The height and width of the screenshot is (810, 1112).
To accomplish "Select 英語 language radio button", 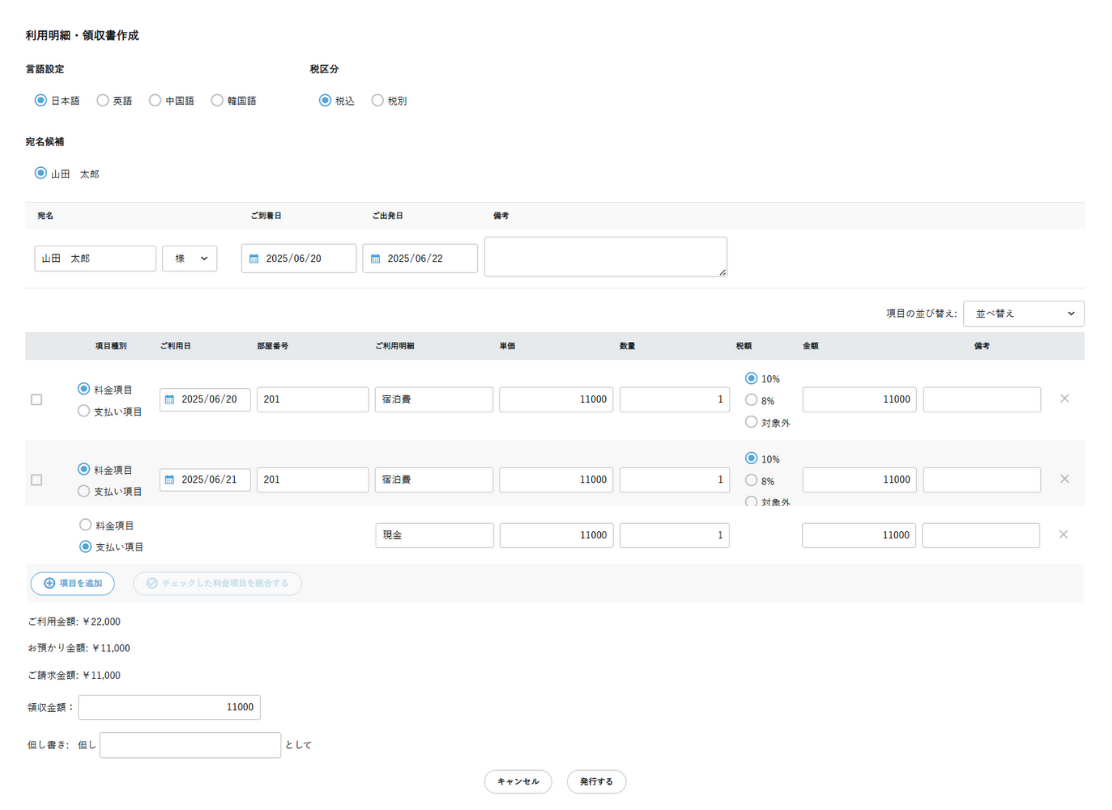I will (x=103, y=101).
